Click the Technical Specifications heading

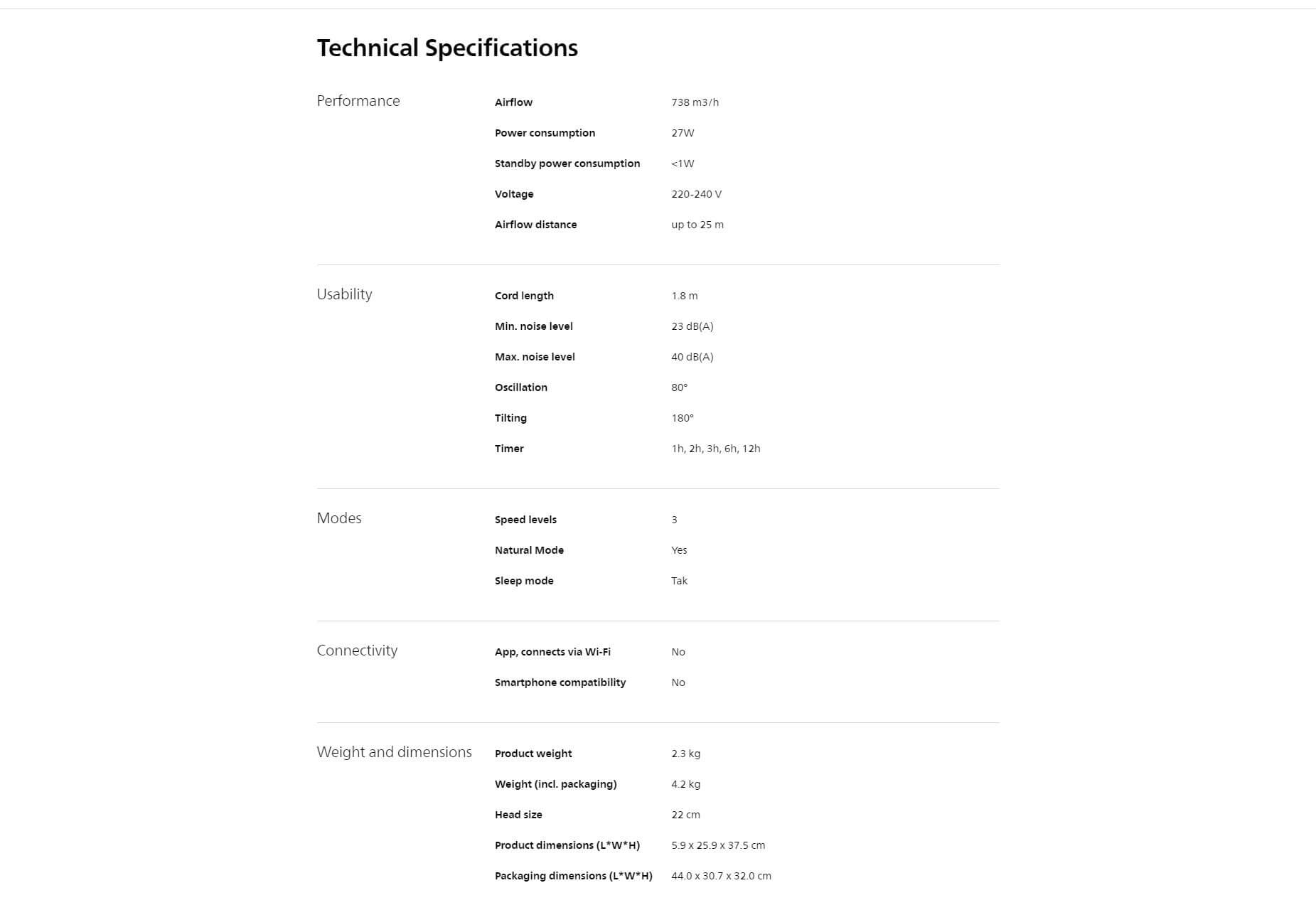(x=447, y=48)
